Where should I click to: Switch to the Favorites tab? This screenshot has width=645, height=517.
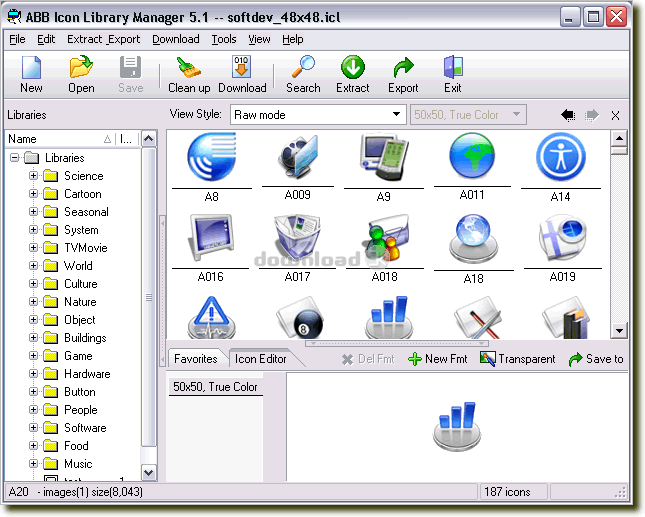tap(195, 359)
